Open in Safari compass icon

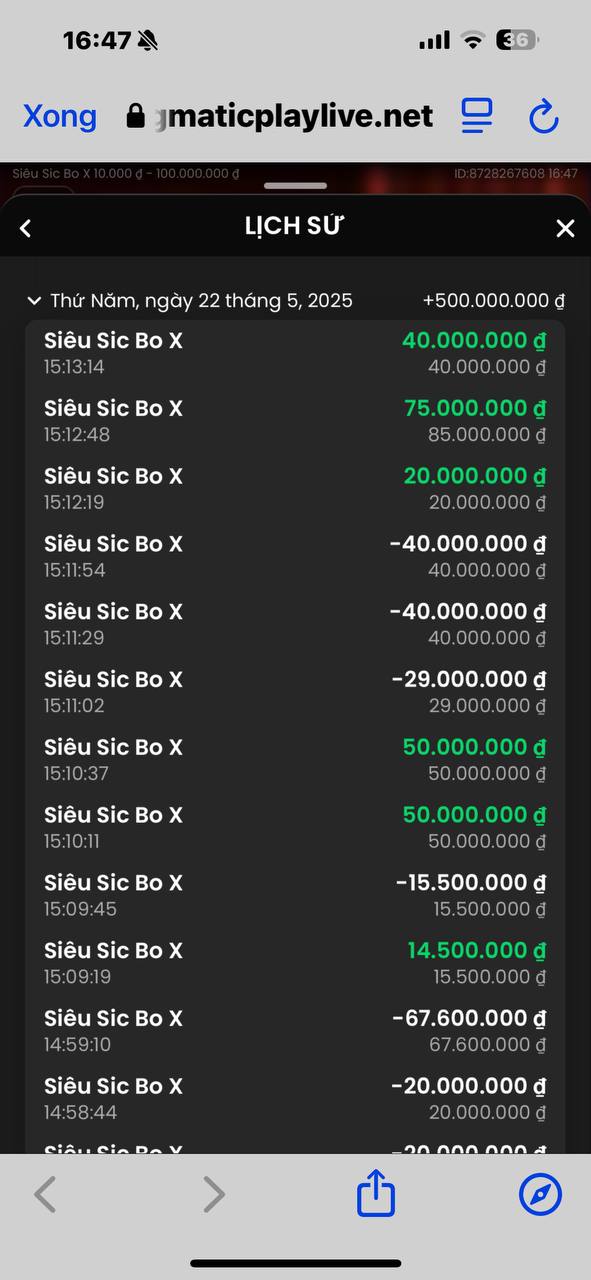pyautogui.click(x=540, y=1194)
